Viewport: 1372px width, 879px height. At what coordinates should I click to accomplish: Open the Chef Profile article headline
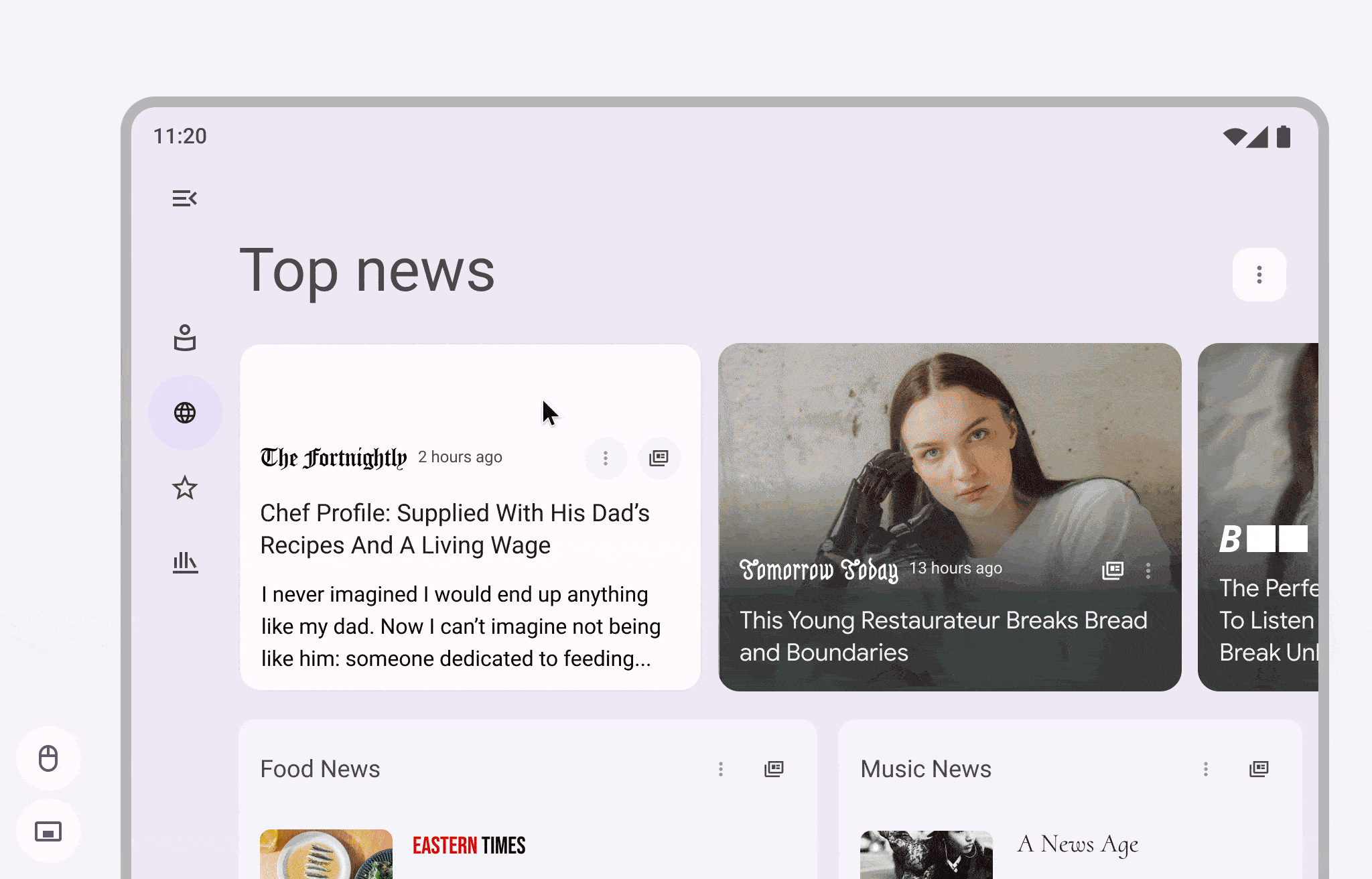(x=455, y=529)
